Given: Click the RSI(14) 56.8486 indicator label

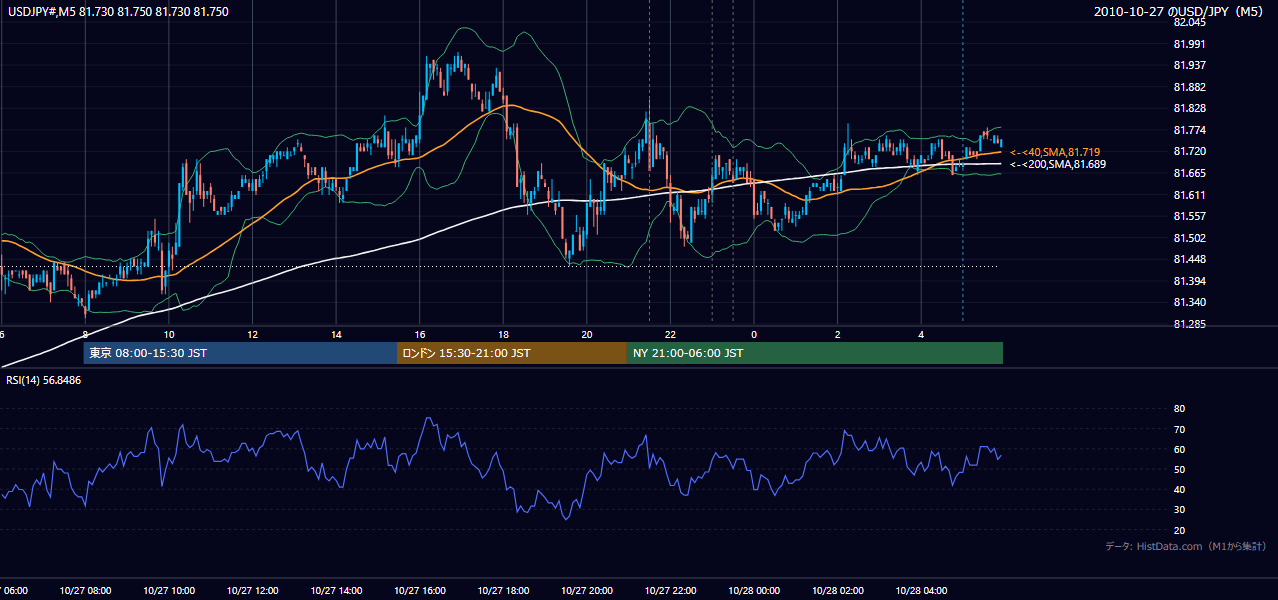Looking at the screenshot, I should tap(43, 380).
